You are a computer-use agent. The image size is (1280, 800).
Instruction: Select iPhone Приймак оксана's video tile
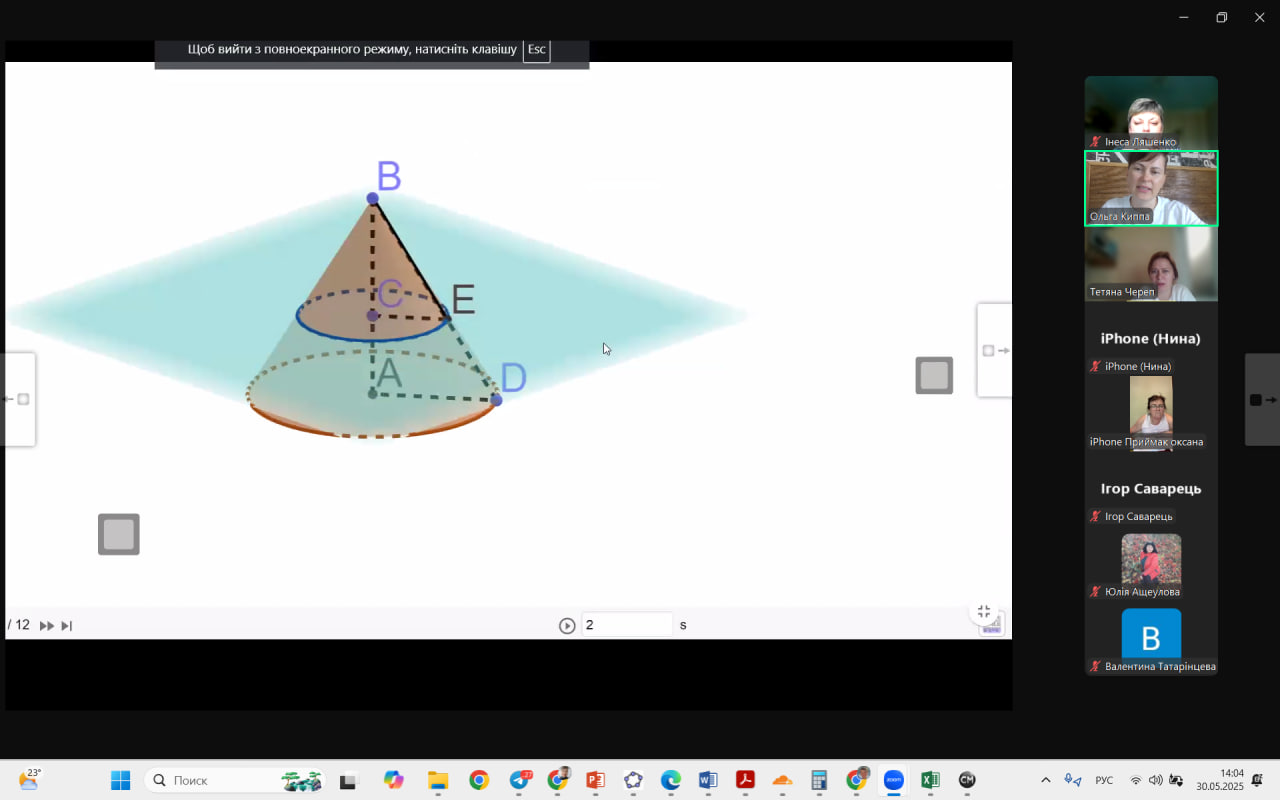click(1151, 413)
